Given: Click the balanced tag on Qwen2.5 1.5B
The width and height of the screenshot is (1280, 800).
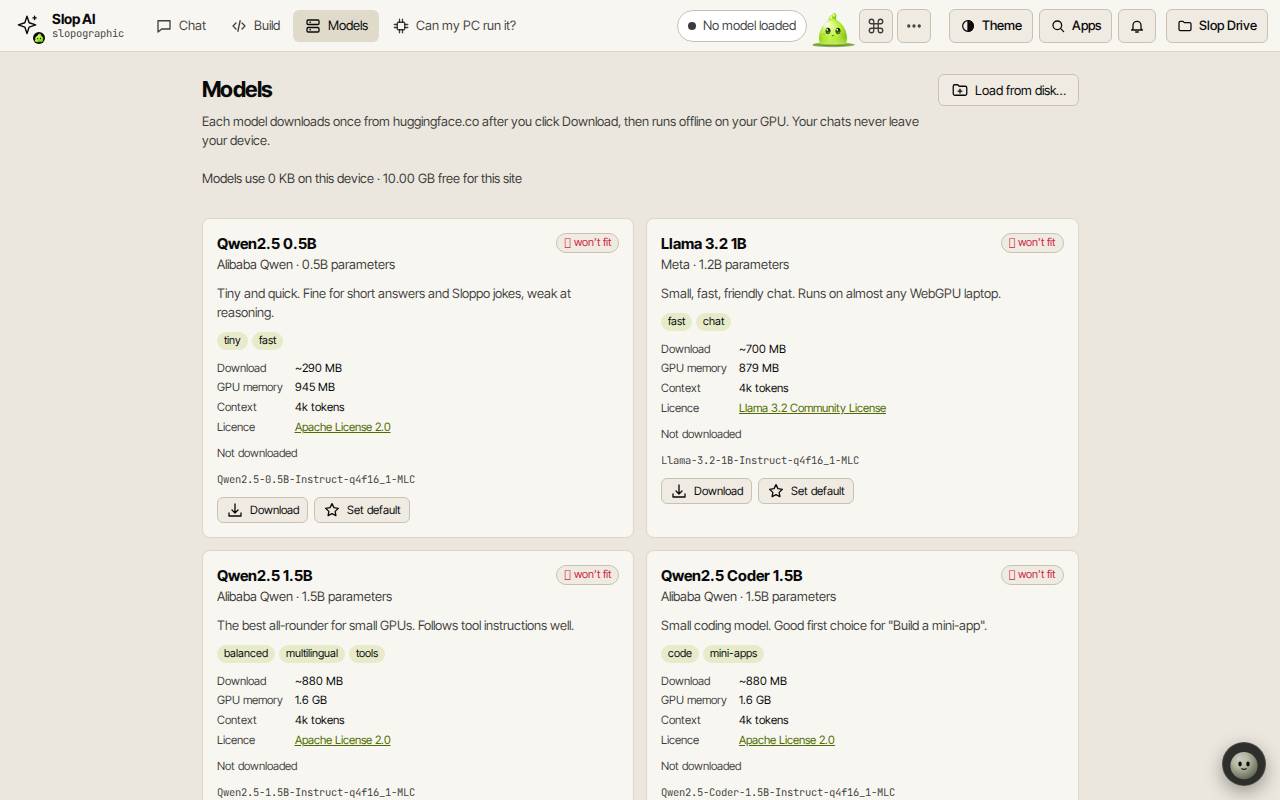Looking at the screenshot, I should [x=246, y=654].
